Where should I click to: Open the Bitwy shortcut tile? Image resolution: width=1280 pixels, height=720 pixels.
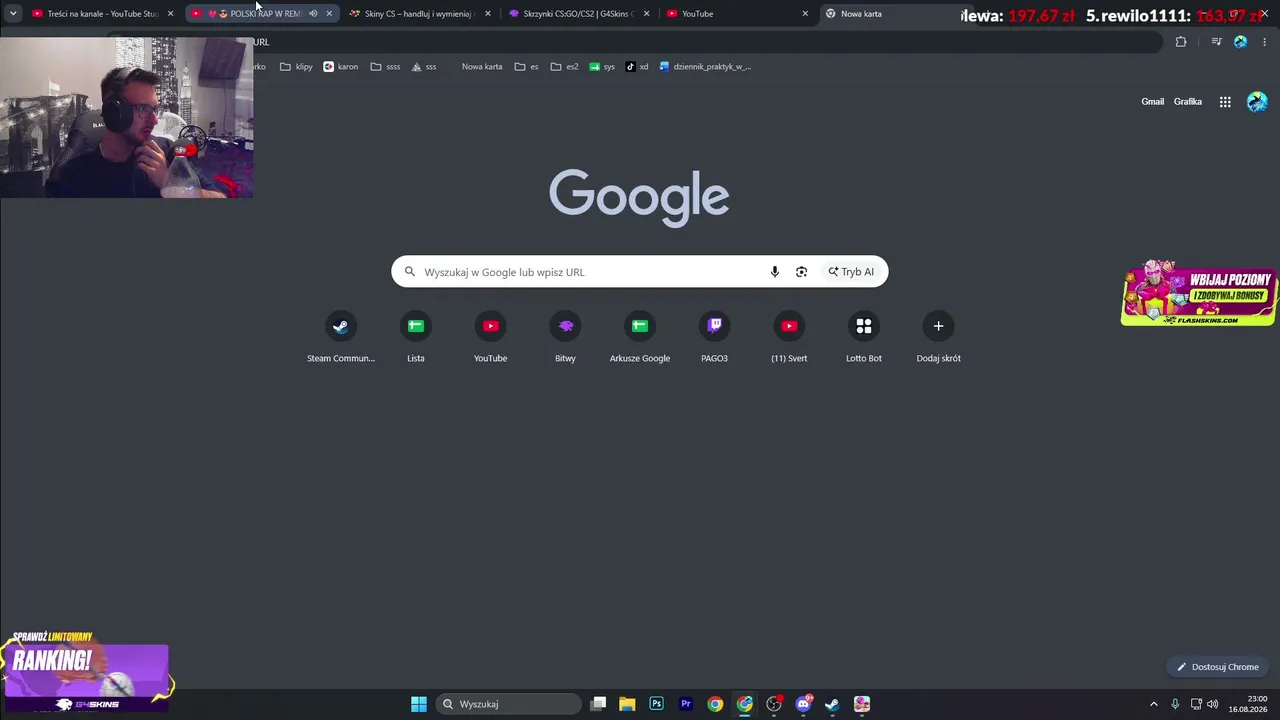point(565,338)
